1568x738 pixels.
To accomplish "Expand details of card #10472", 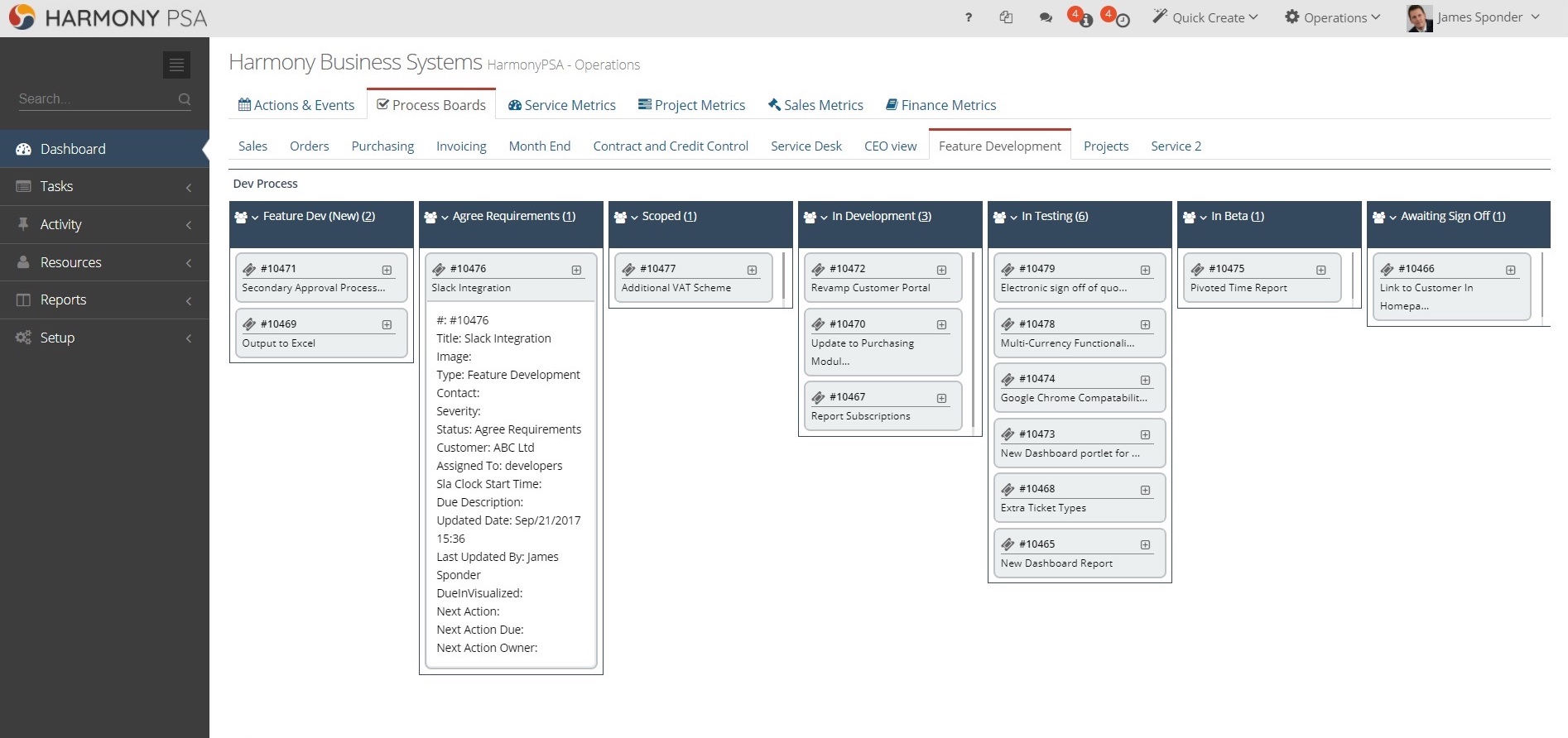I will [941, 270].
